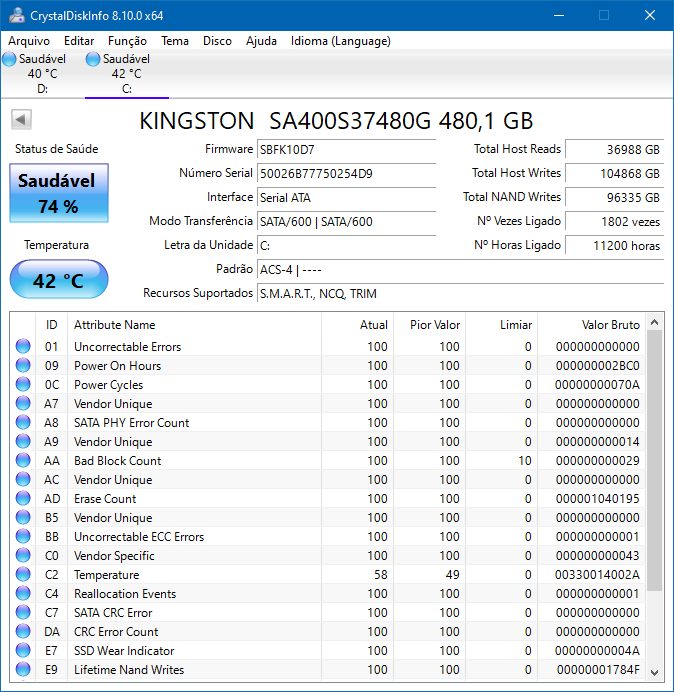Screen dimensions: 674x692
Task: Click status orb for Bad Block Count row
Action: click(x=23, y=460)
